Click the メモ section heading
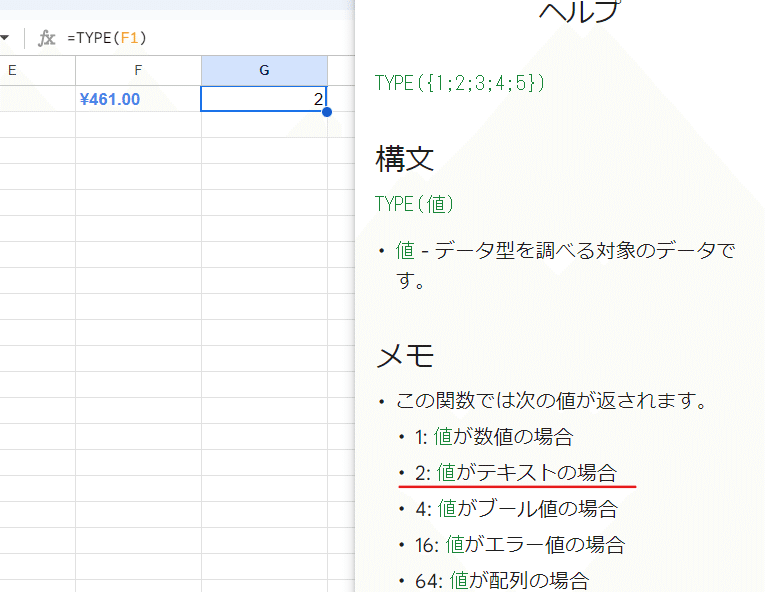Image resolution: width=765 pixels, height=592 pixels. tap(405, 355)
